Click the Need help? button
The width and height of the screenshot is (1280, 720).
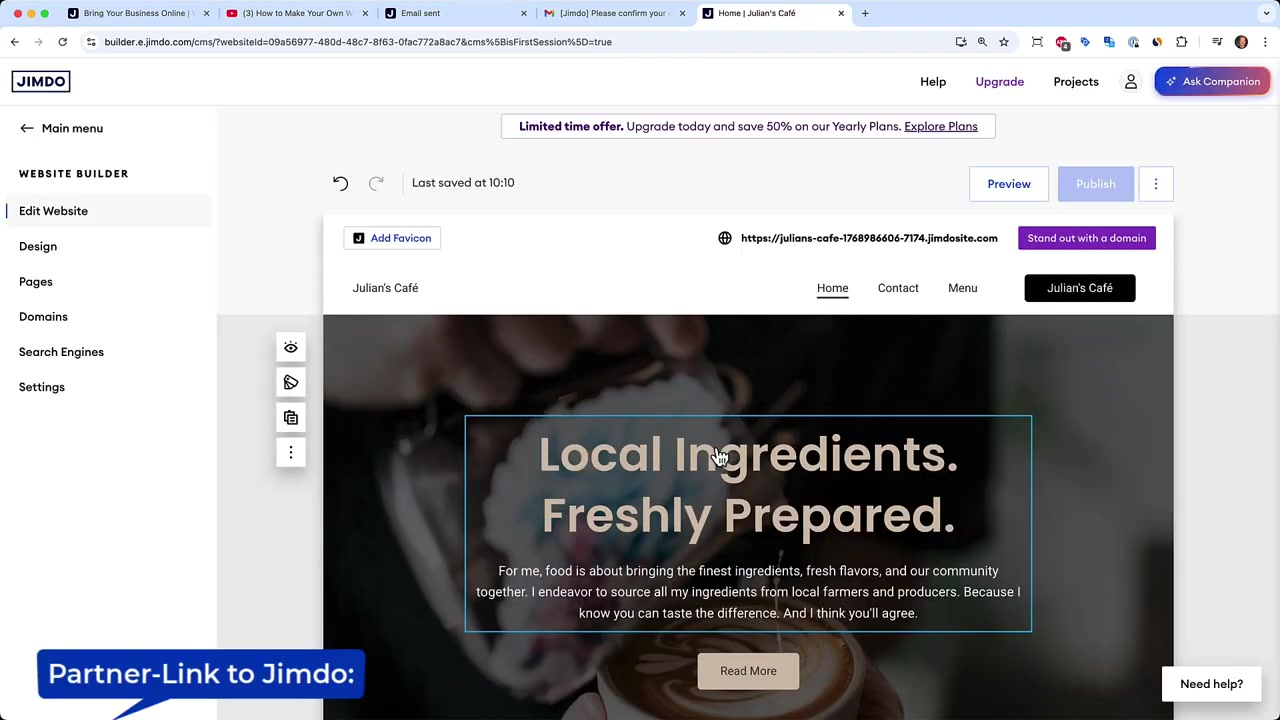click(1212, 684)
